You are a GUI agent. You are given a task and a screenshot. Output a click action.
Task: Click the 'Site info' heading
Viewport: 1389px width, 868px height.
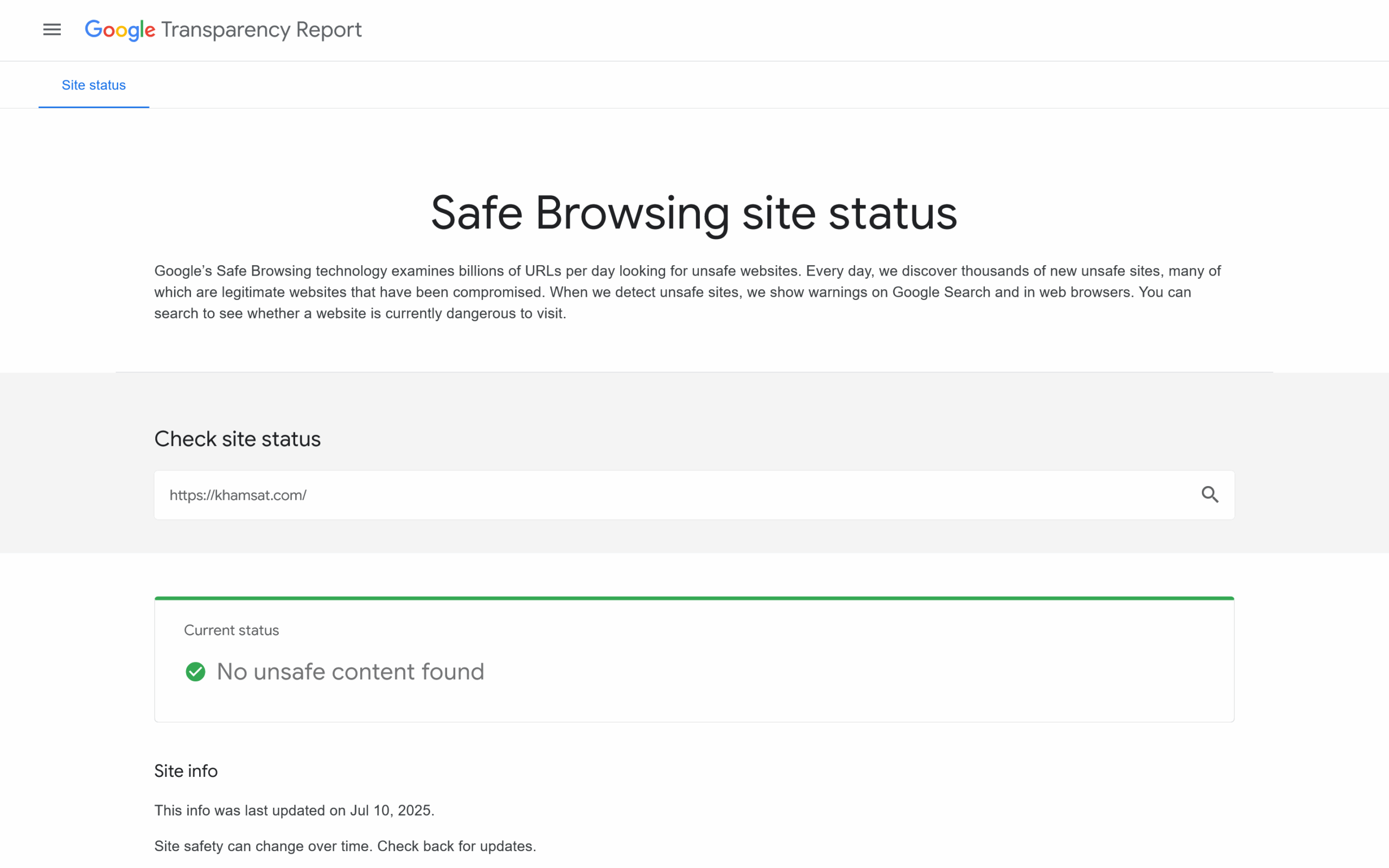(x=186, y=771)
